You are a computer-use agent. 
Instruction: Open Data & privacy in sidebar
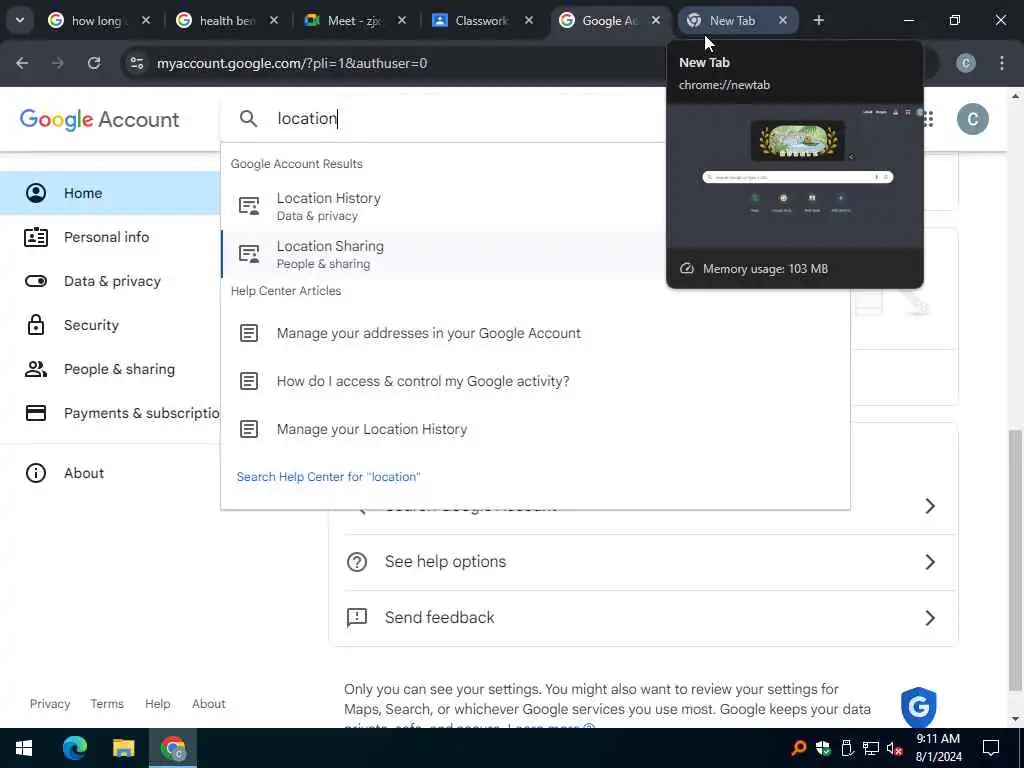click(x=110, y=281)
